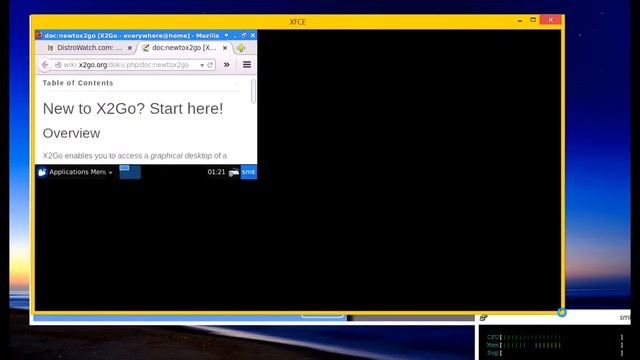This screenshot has height=360, width=640.
Task: Open the arrow beside Applications Menu
Action: tap(110, 173)
